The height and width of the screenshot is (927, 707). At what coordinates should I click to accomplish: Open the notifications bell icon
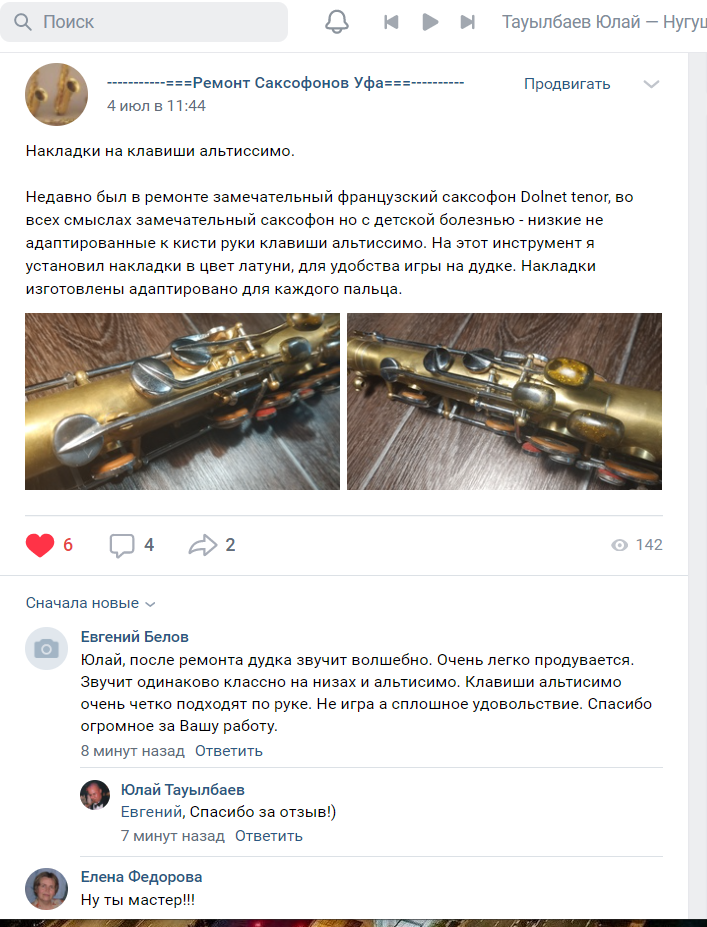click(336, 22)
